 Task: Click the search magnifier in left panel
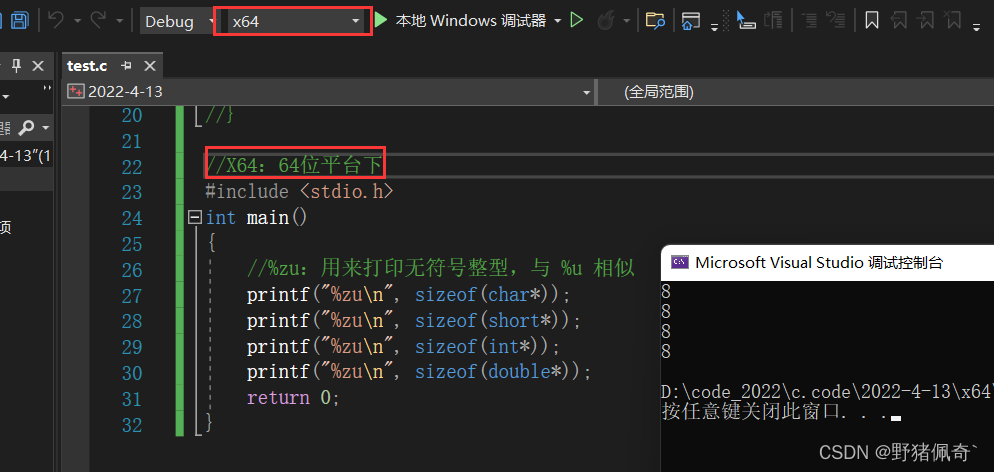tap(27, 127)
